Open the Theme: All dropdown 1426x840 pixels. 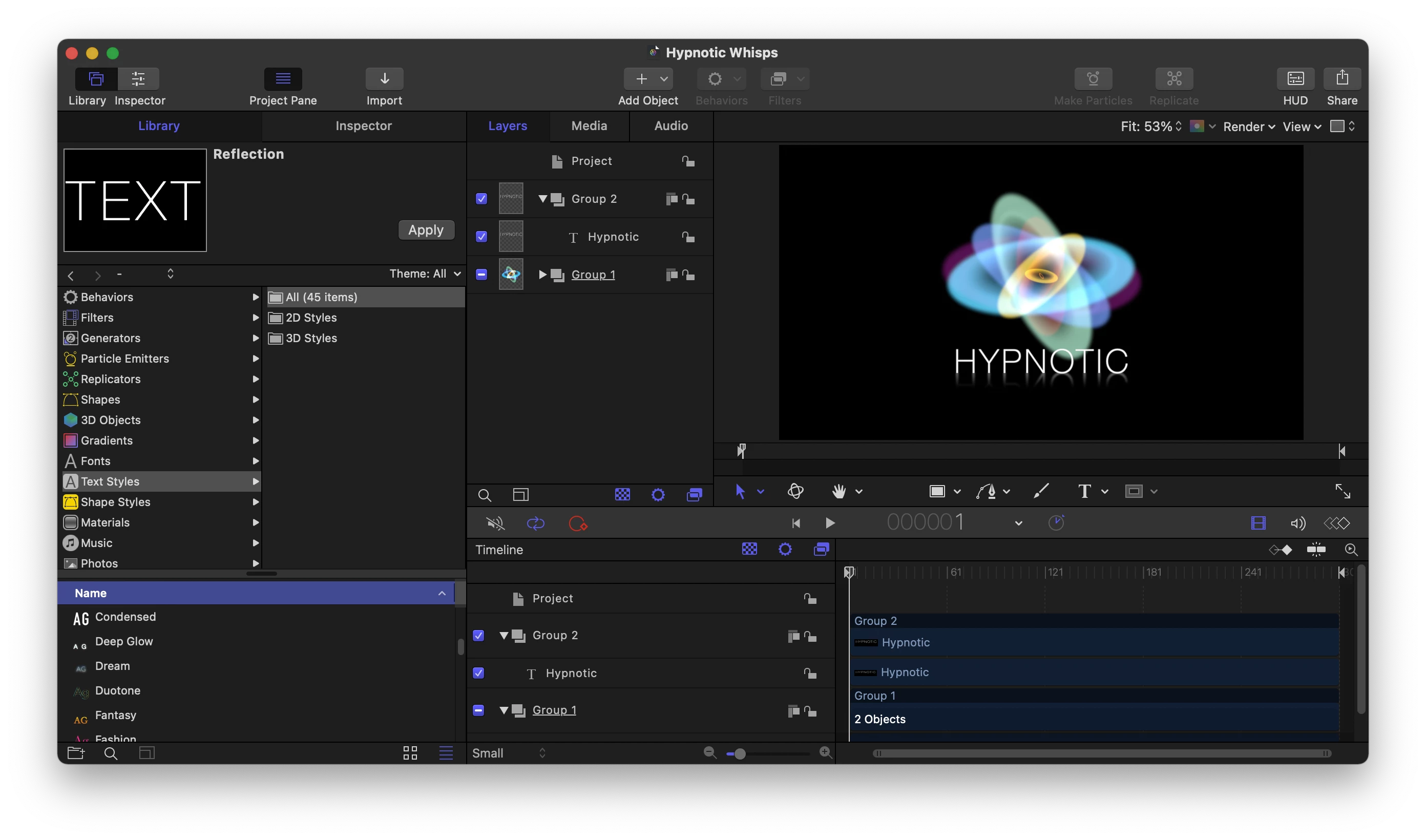[425, 274]
